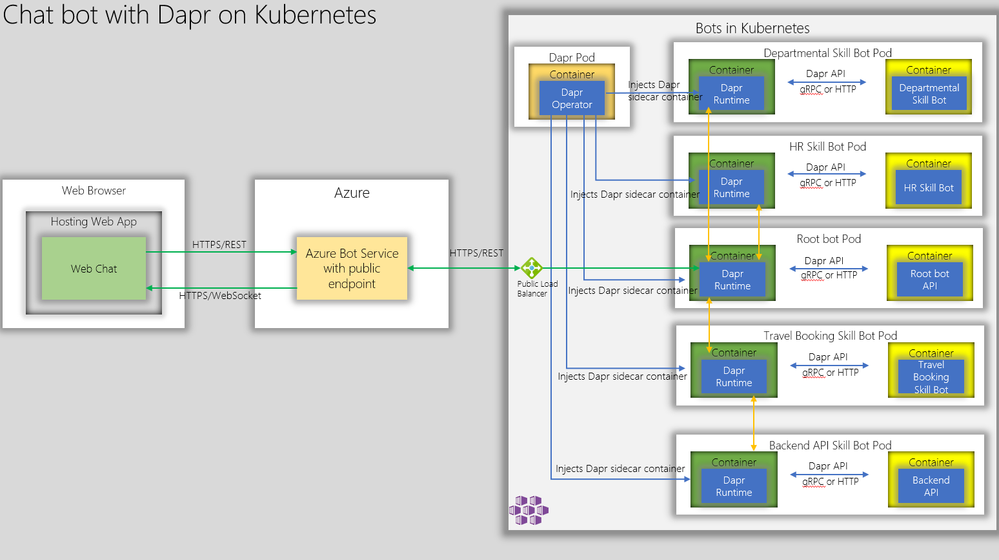
Task: Click gRPC or HTTP text in Departmental pod
Action: [x=828, y=89]
